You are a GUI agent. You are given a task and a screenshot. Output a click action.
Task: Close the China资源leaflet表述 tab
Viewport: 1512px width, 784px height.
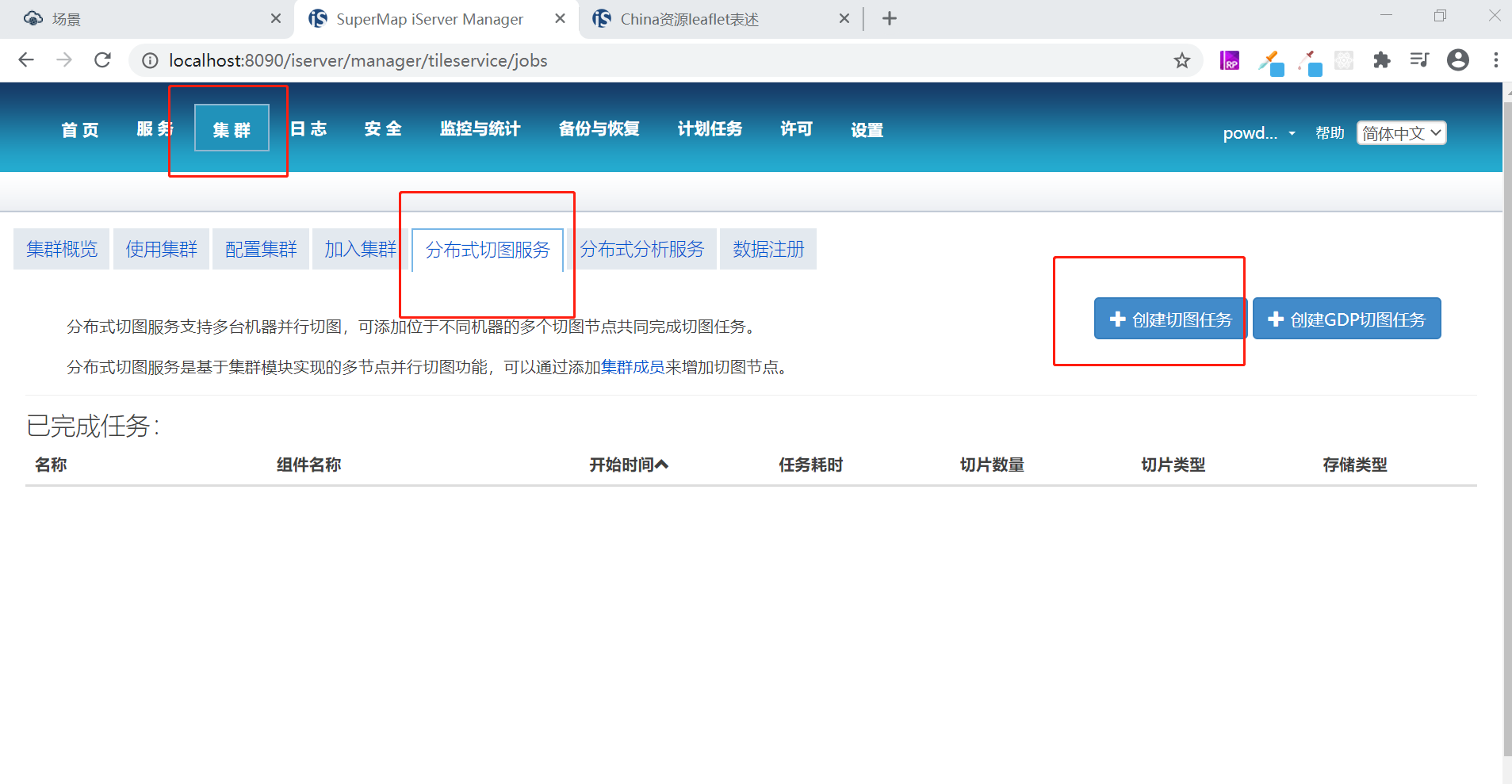click(844, 18)
